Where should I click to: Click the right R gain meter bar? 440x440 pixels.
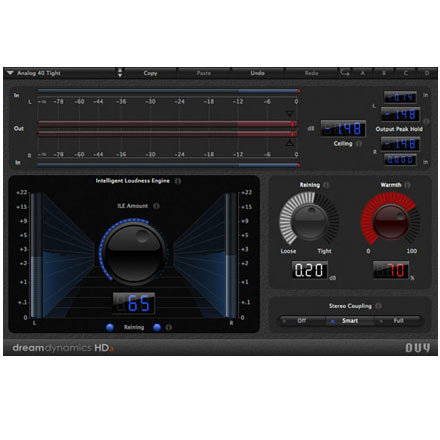[x=231, y=256]
